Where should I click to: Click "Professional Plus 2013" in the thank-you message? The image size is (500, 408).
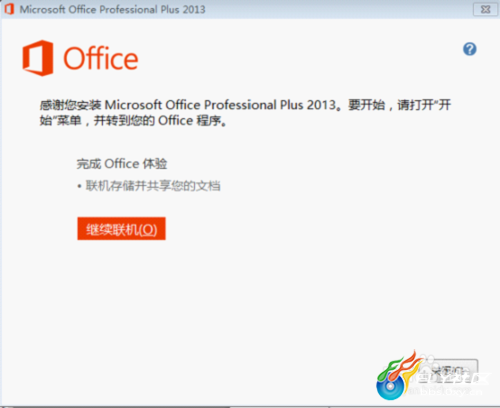click(270, 105)
